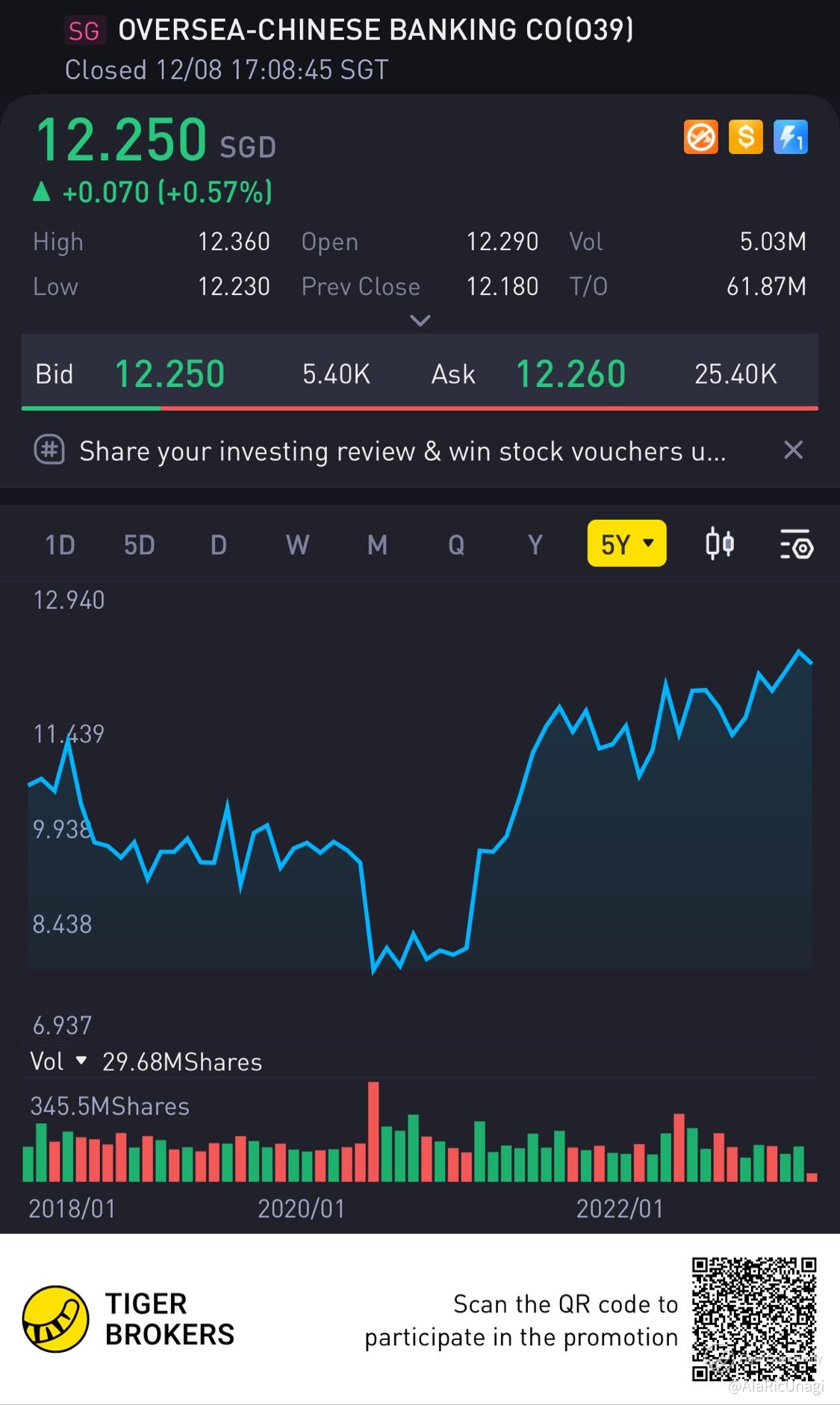
Task: Switch to the 1D chart tab
Action: [60, 545]
